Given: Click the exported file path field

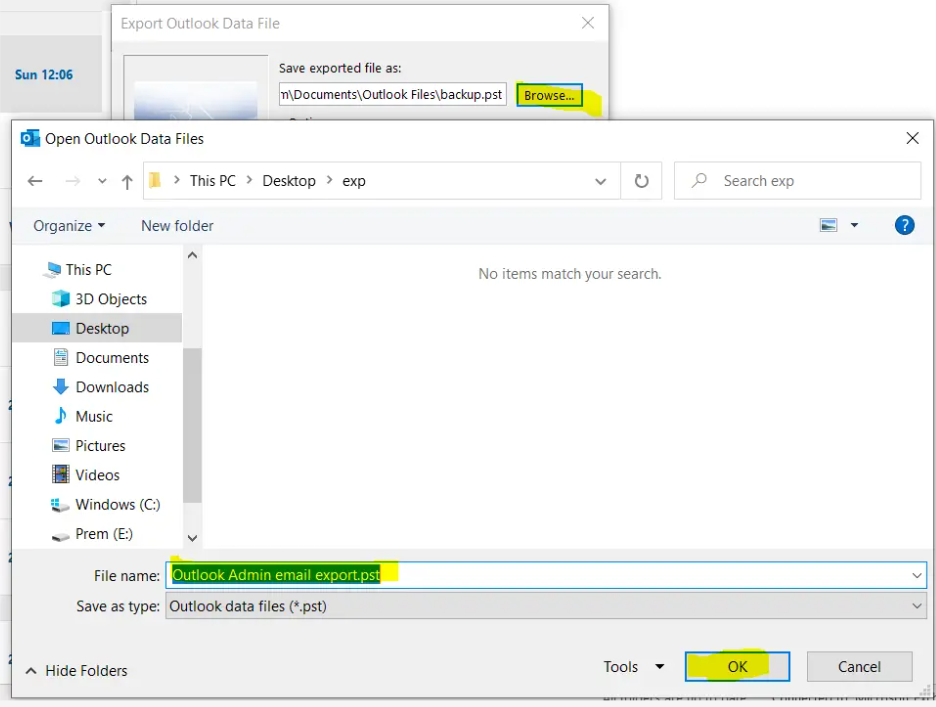Looking at the screenshot, I should click(x=393, y=94).
